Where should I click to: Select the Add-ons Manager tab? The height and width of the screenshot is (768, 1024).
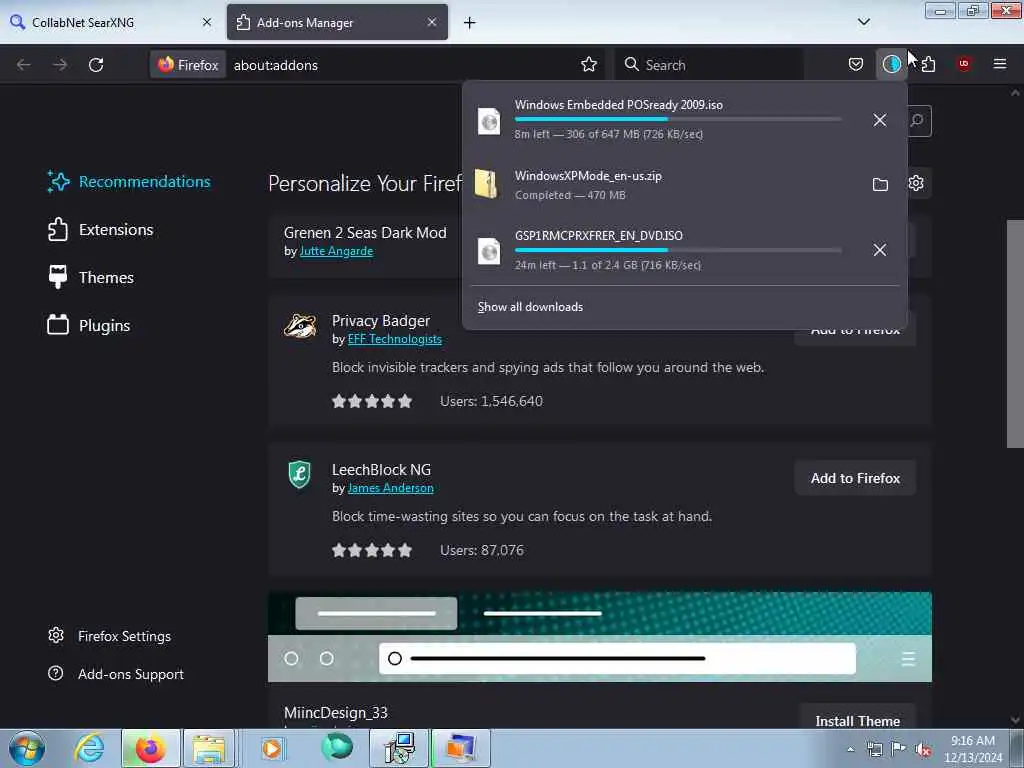(x=338, y=22)
